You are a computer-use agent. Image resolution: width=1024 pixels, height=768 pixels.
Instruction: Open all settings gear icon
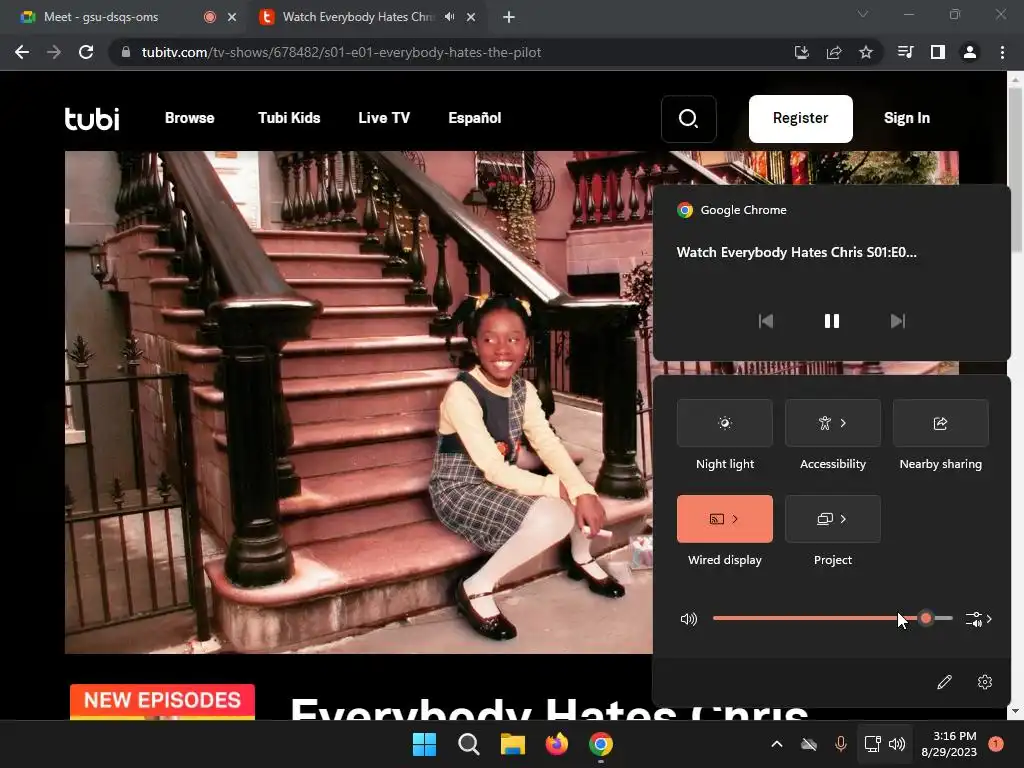[985, 682]
